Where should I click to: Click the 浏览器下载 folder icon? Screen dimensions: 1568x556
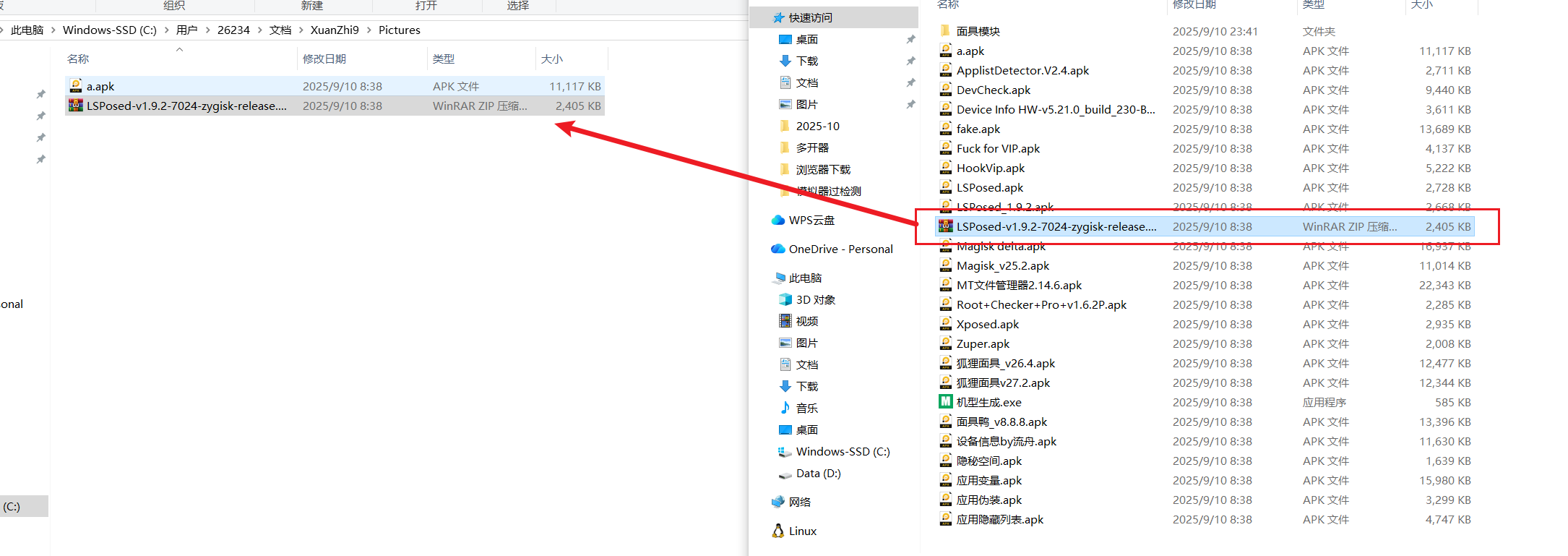pyautogui.click(x=785, y=169)
